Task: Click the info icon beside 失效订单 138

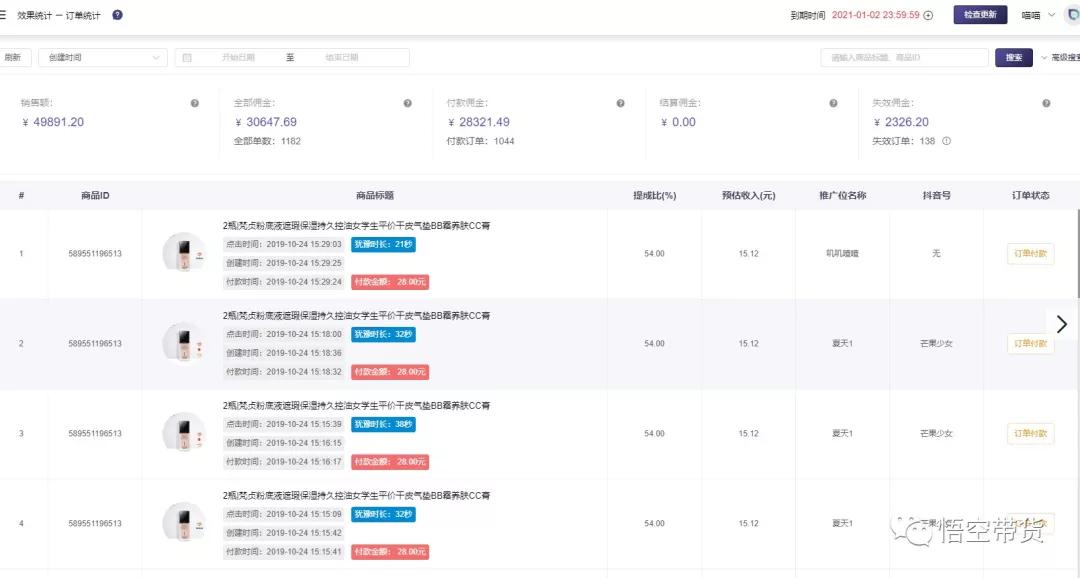Action: point(946,141)
